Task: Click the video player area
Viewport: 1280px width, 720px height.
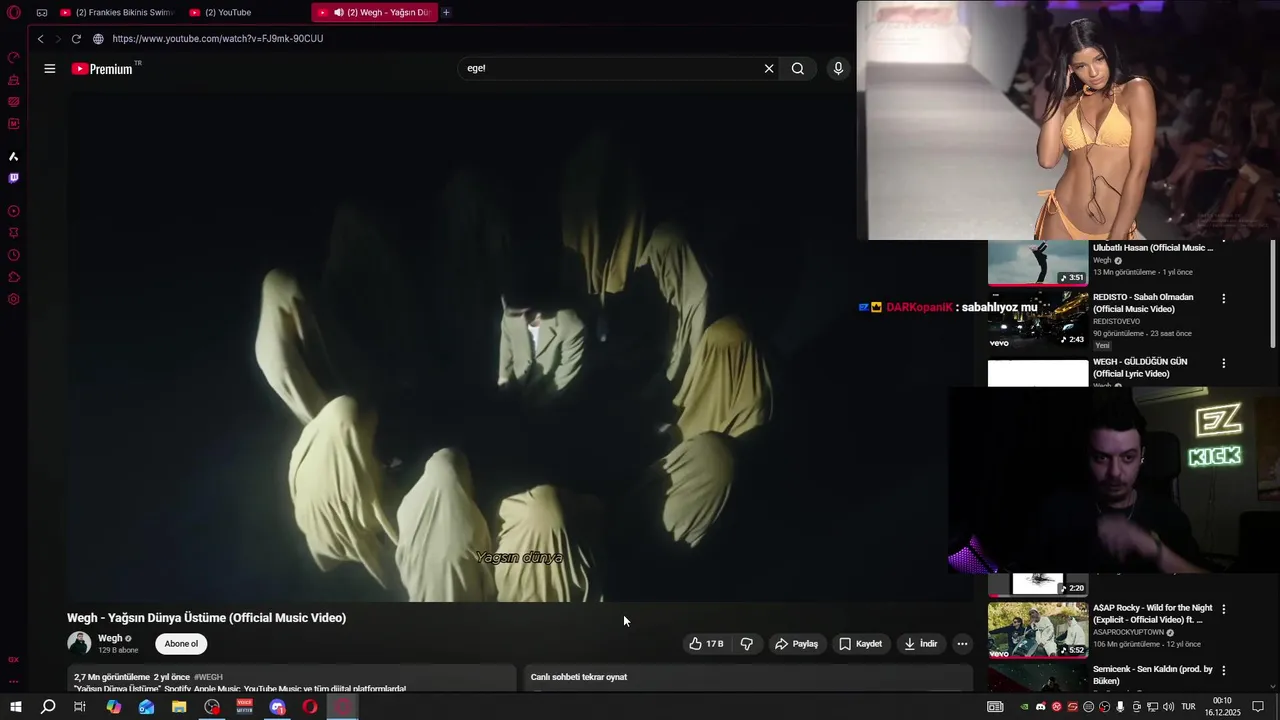Action: coord(520,348)
